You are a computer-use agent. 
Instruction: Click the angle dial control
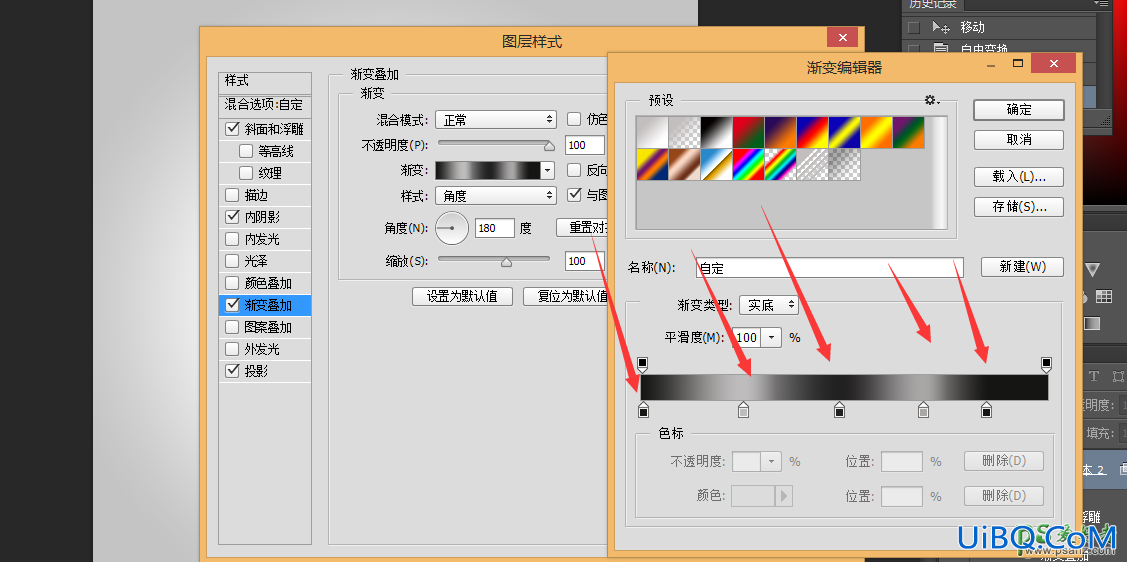point(451,228)
